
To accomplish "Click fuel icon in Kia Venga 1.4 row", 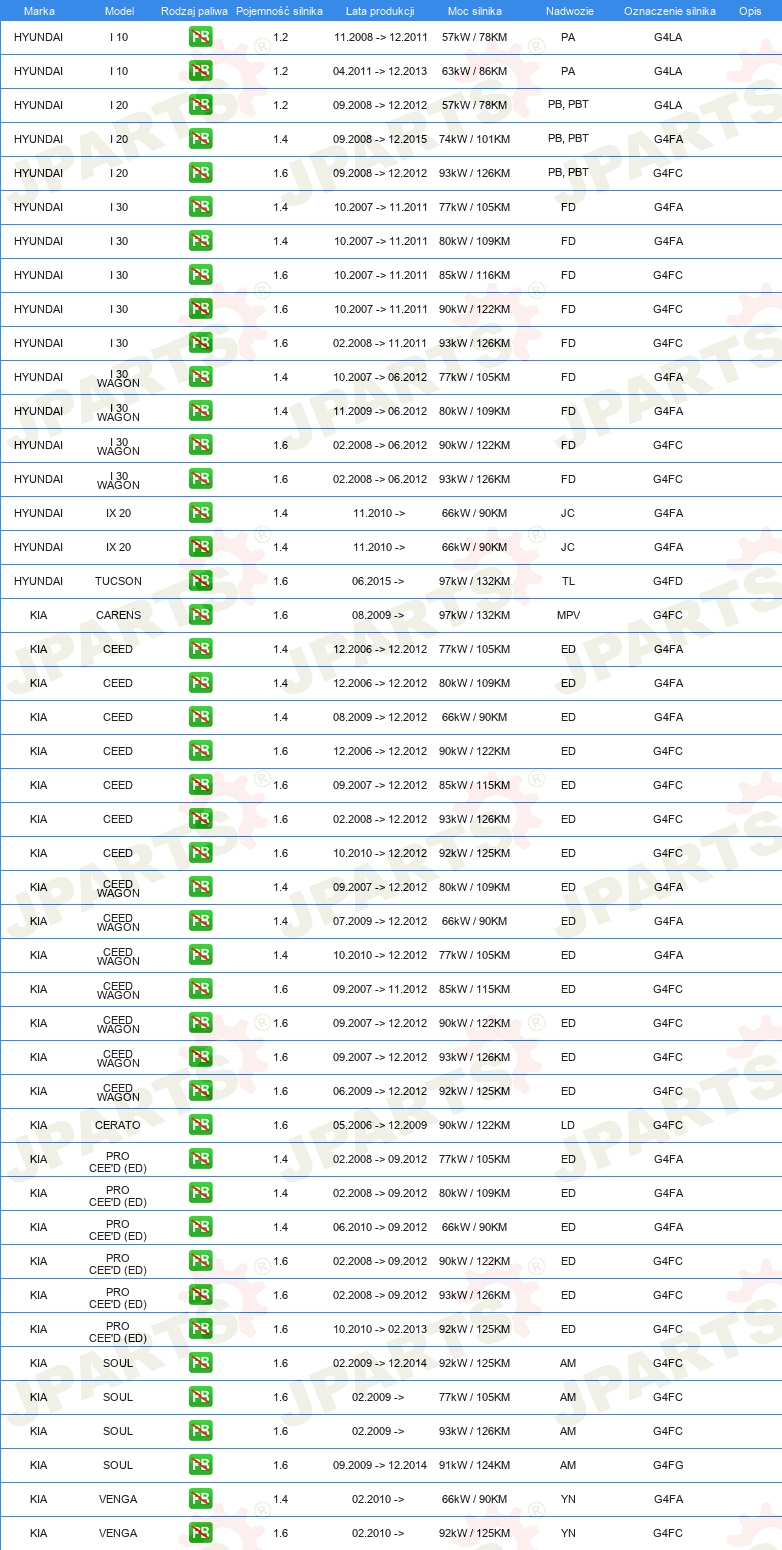I will (x=200, y=1499).
